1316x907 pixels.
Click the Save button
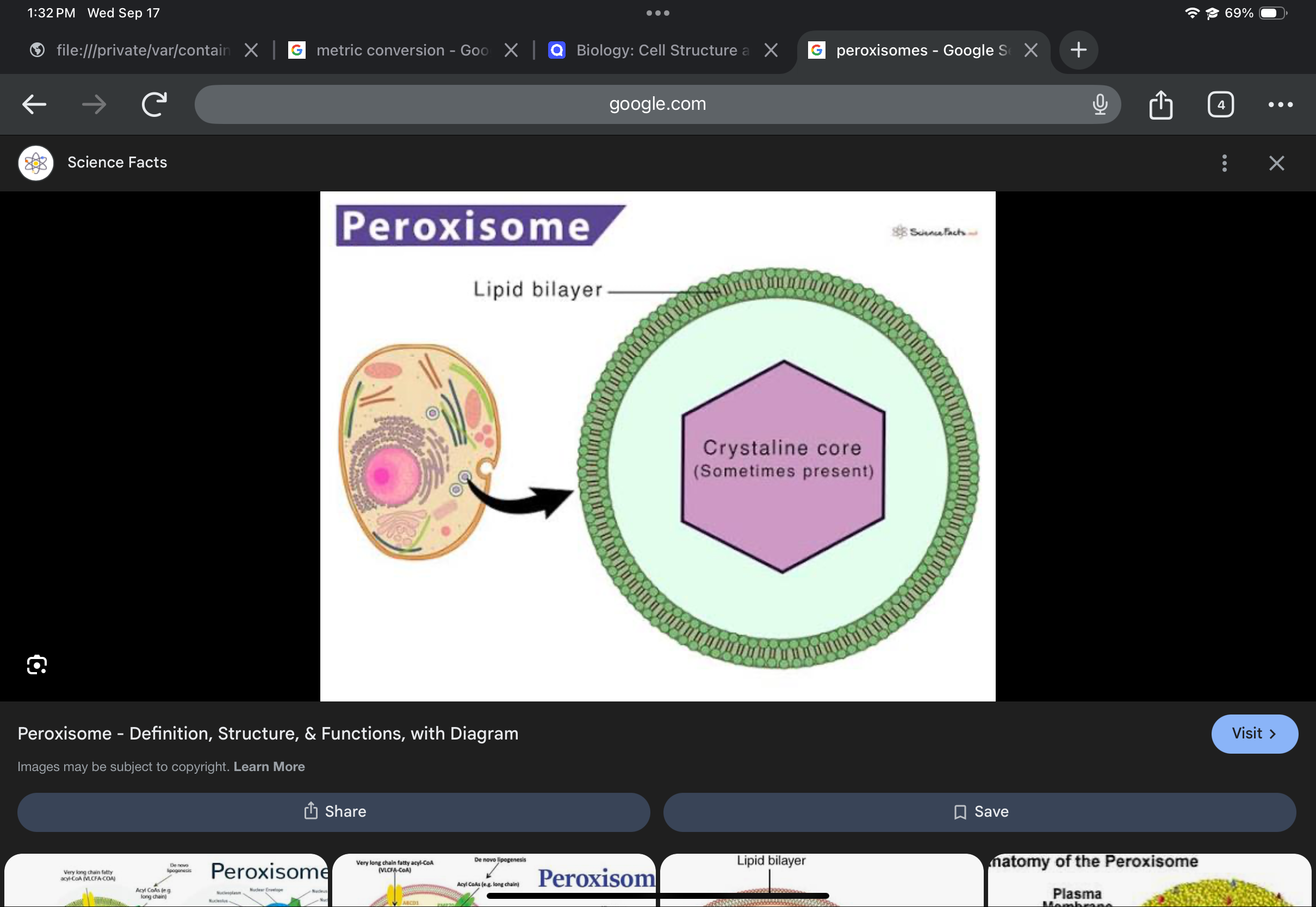click(979, 811)
